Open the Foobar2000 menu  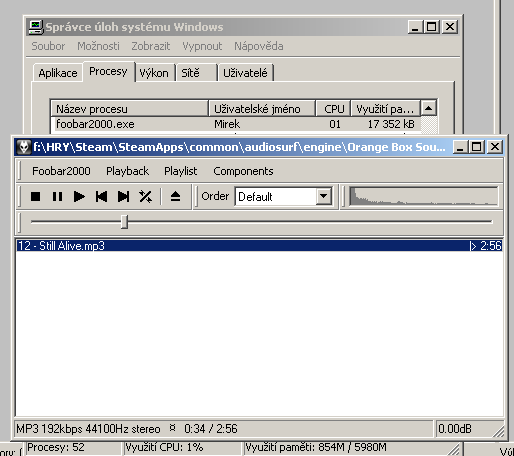click(61, 171)
